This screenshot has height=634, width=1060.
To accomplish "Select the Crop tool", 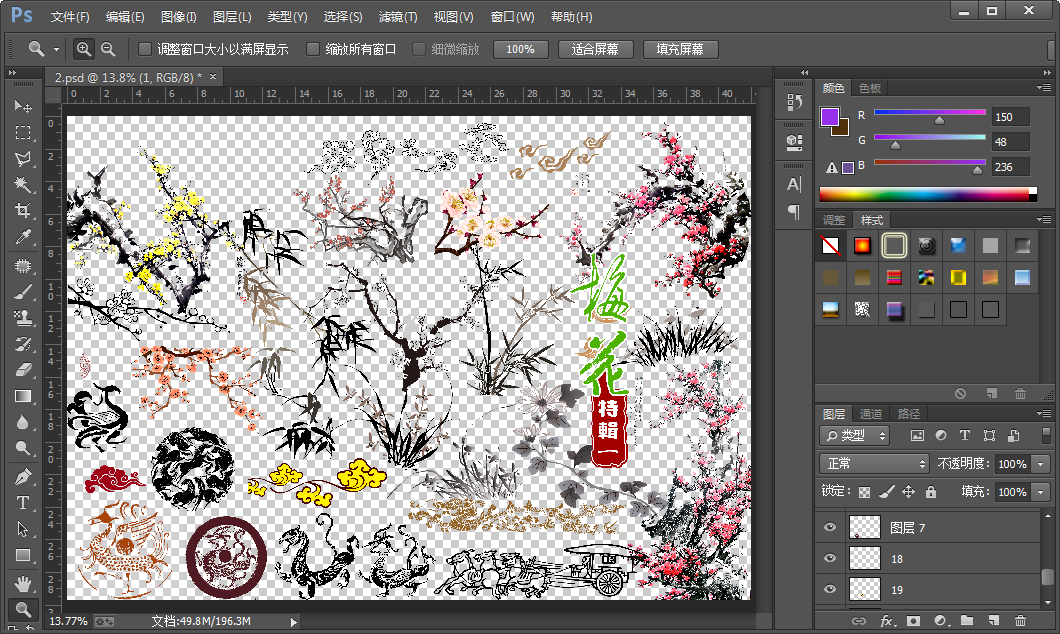I will 22,211.
